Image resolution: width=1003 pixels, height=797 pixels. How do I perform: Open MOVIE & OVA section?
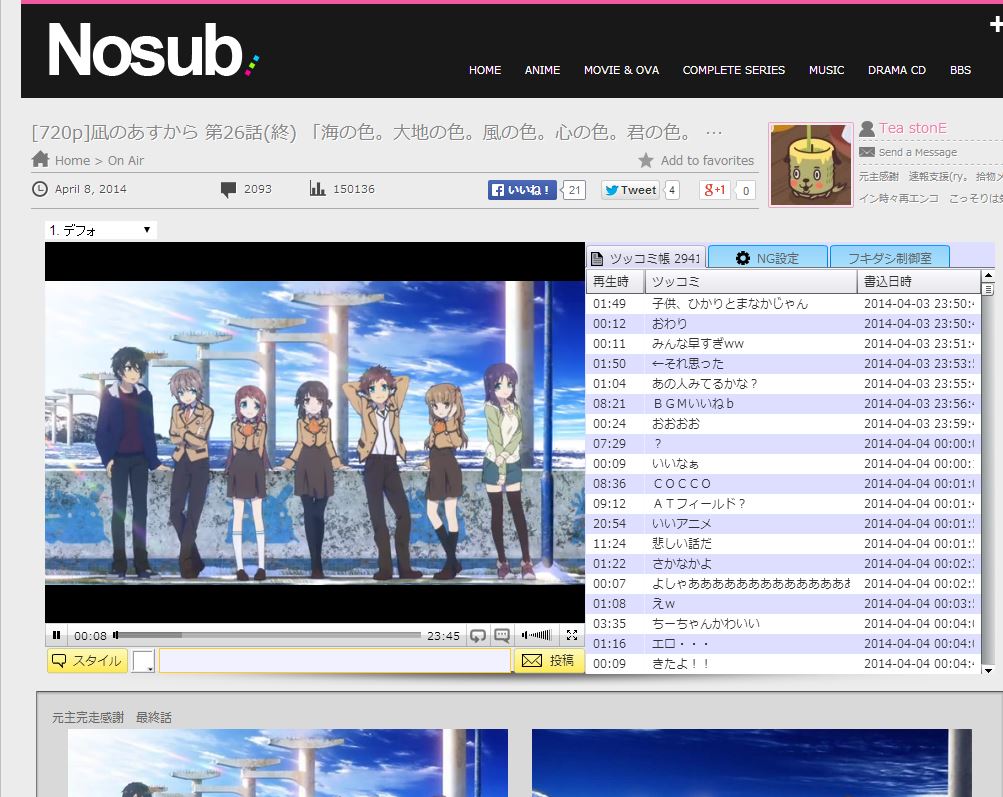pos(621,70)
